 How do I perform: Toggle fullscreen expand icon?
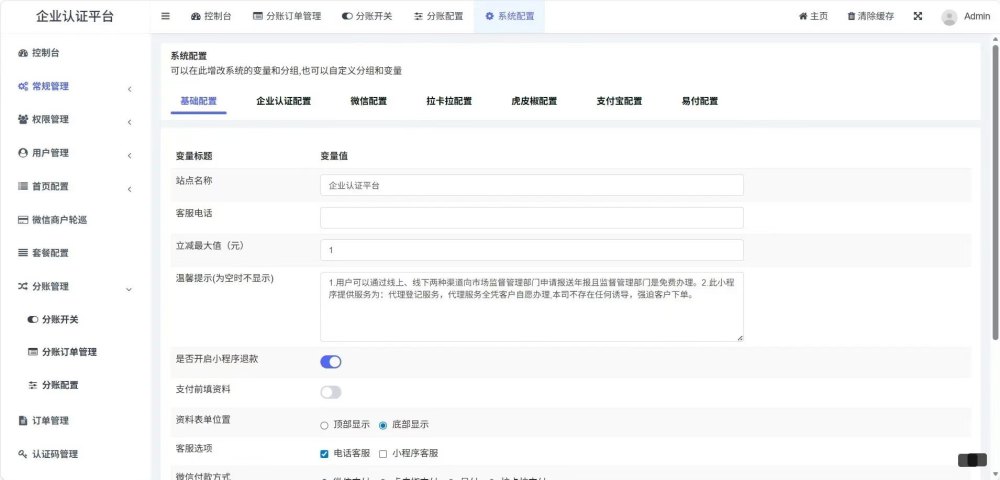point(918,17)
